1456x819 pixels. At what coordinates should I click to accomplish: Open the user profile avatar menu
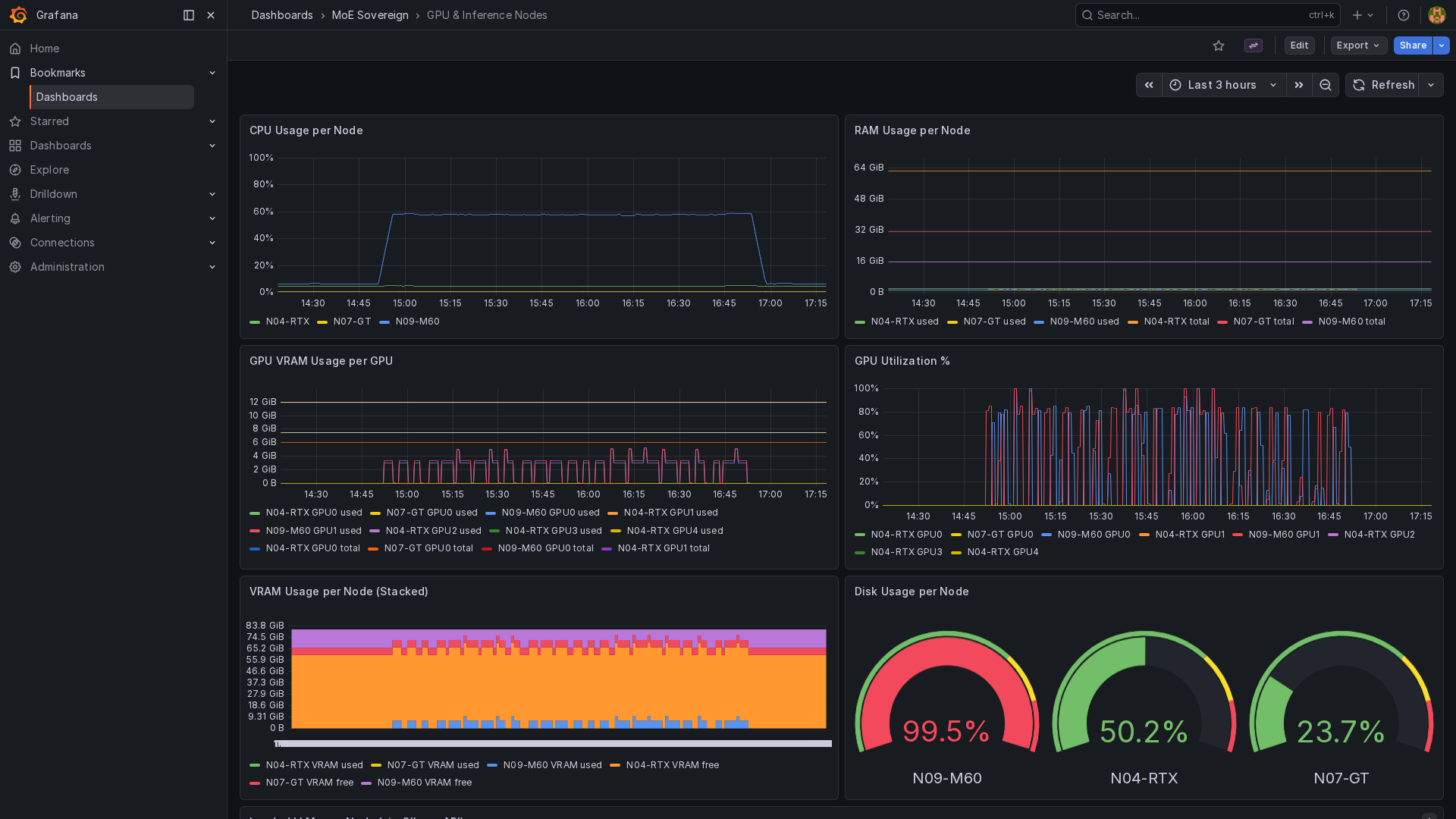coord(1436,15)
